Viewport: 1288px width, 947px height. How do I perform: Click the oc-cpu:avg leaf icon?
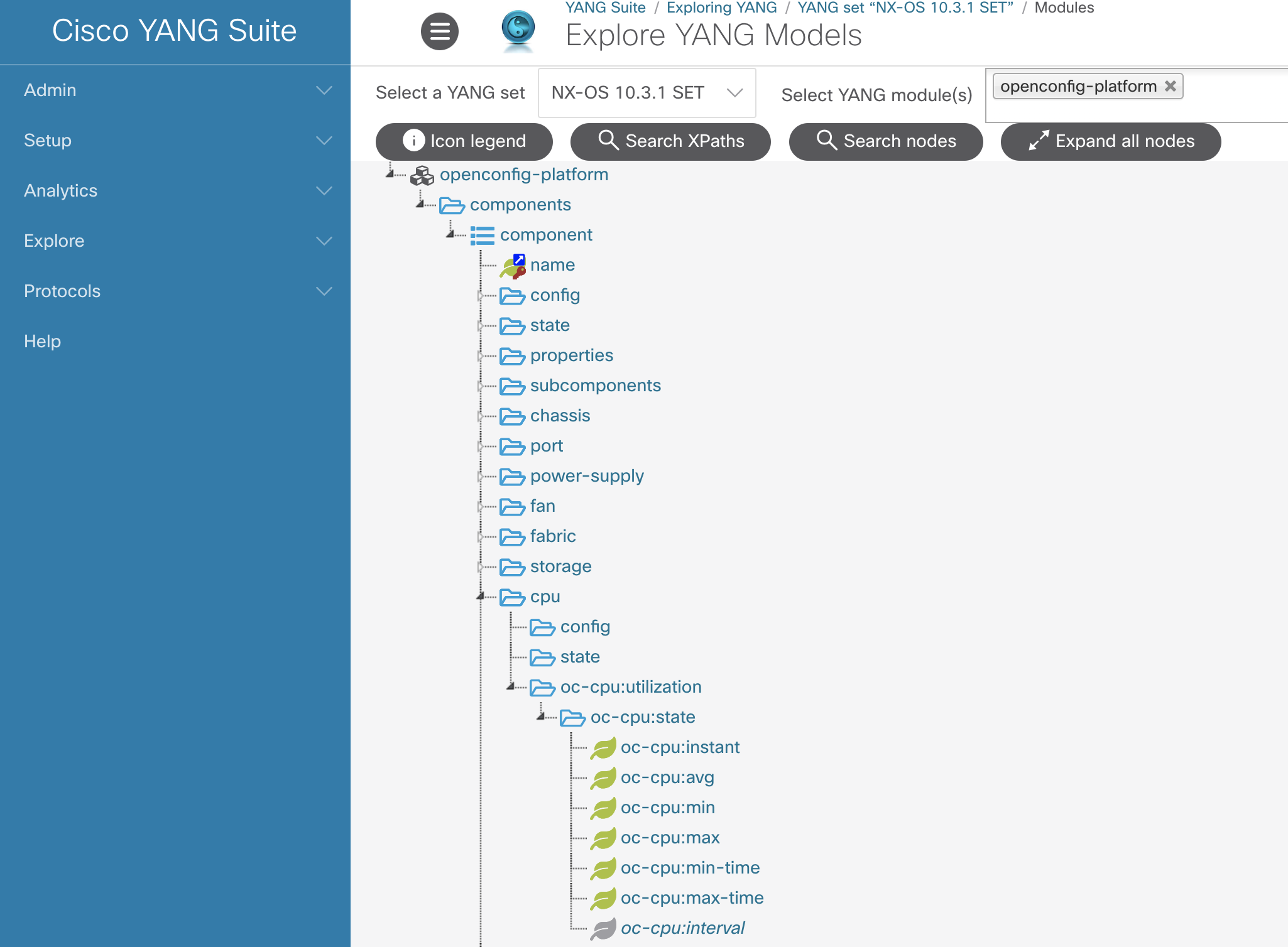[x=603, y=778]
